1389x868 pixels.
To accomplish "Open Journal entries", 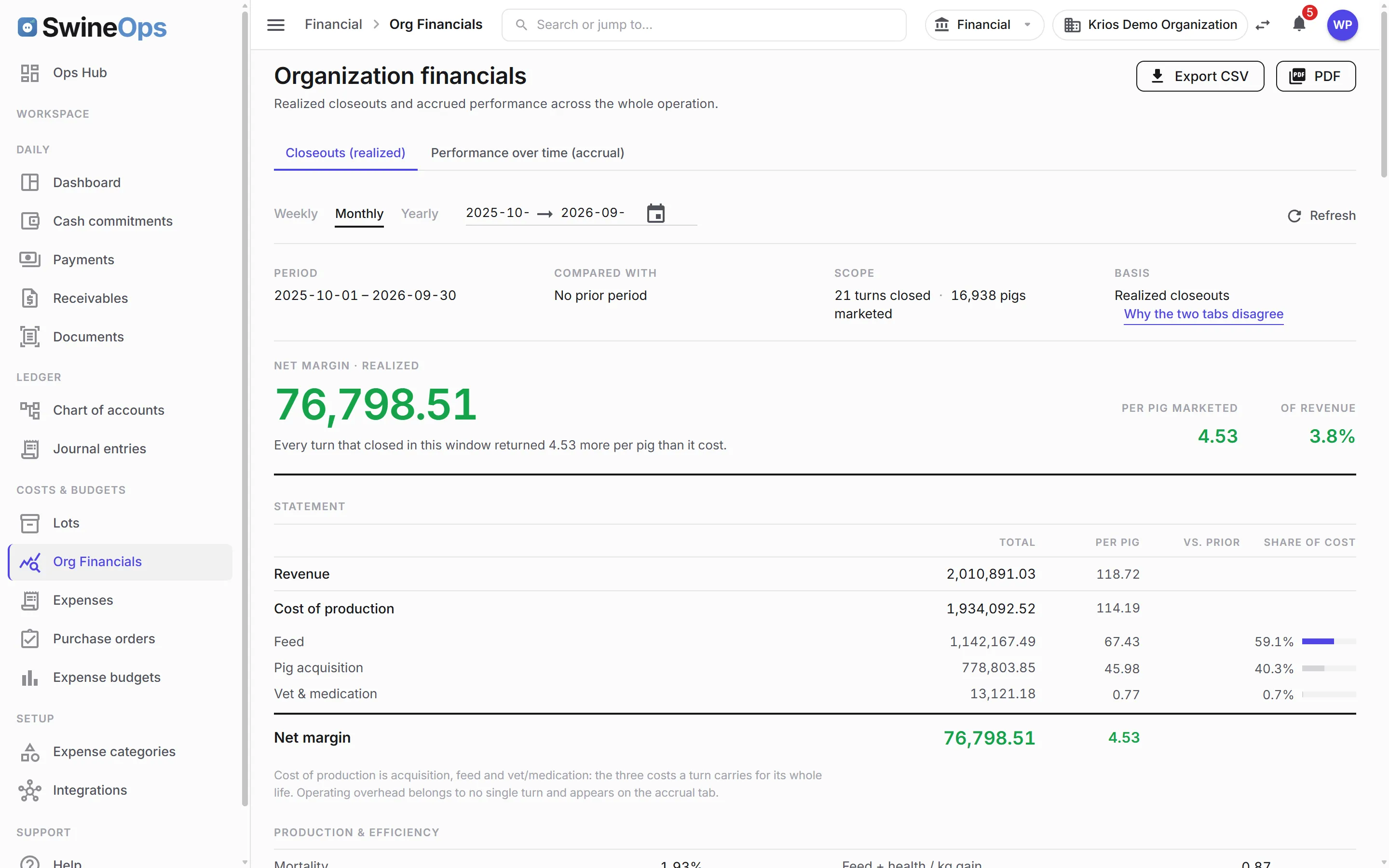I will click(x=120, y=448).
